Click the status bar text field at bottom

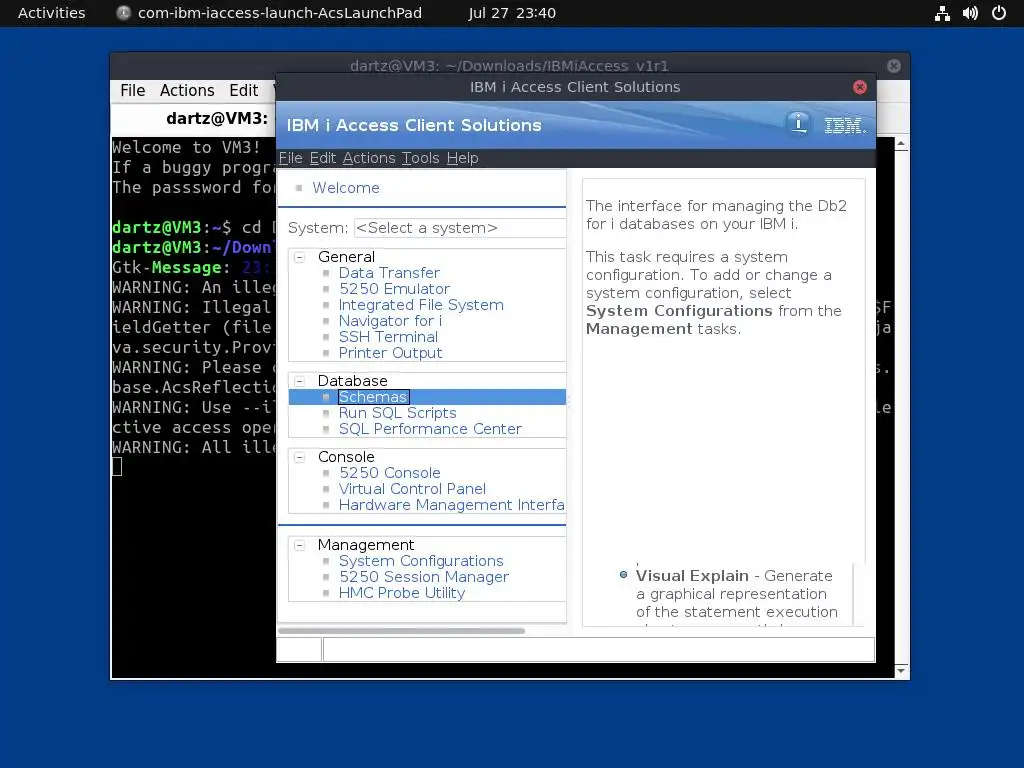tap(599, 650)
